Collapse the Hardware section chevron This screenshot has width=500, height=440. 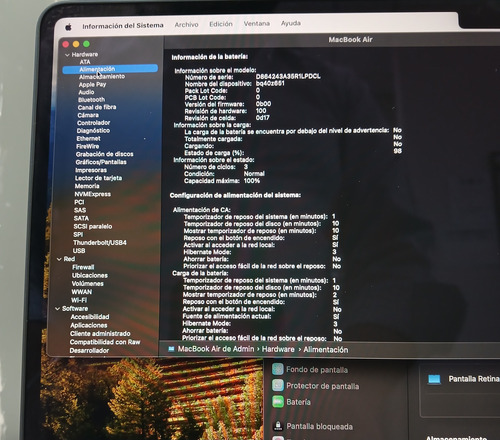(67, 55)
